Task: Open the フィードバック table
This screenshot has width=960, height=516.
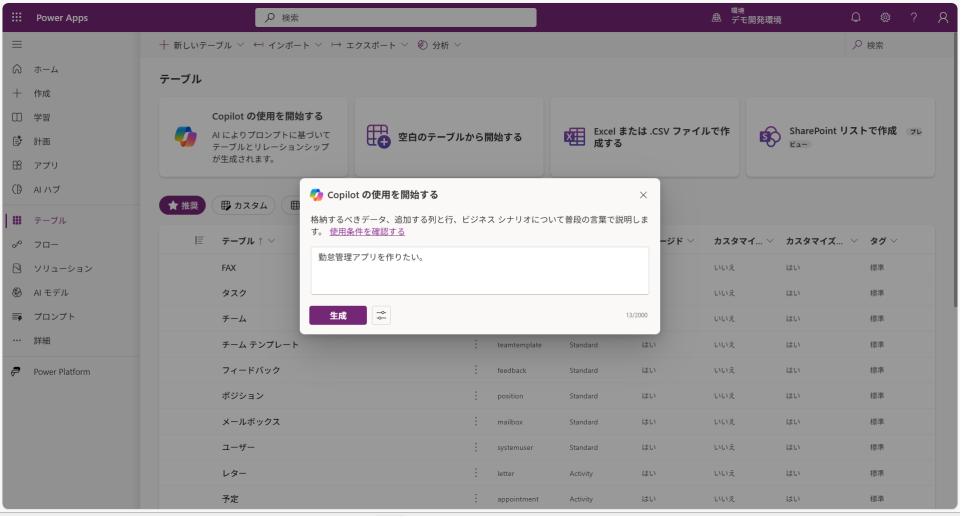Action: [x=250, y=370]
